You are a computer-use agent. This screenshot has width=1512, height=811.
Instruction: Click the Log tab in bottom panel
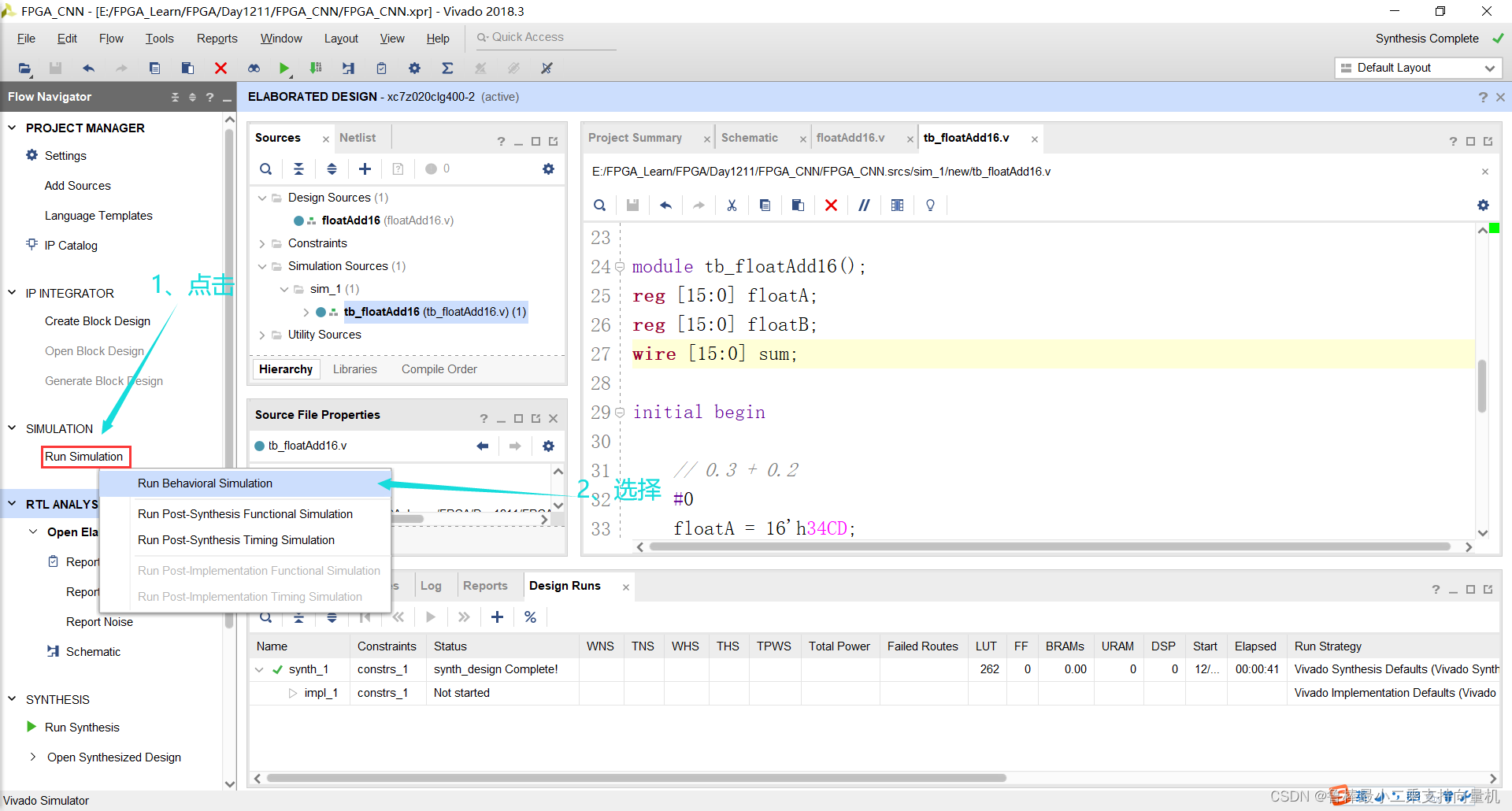click(431, 586)
